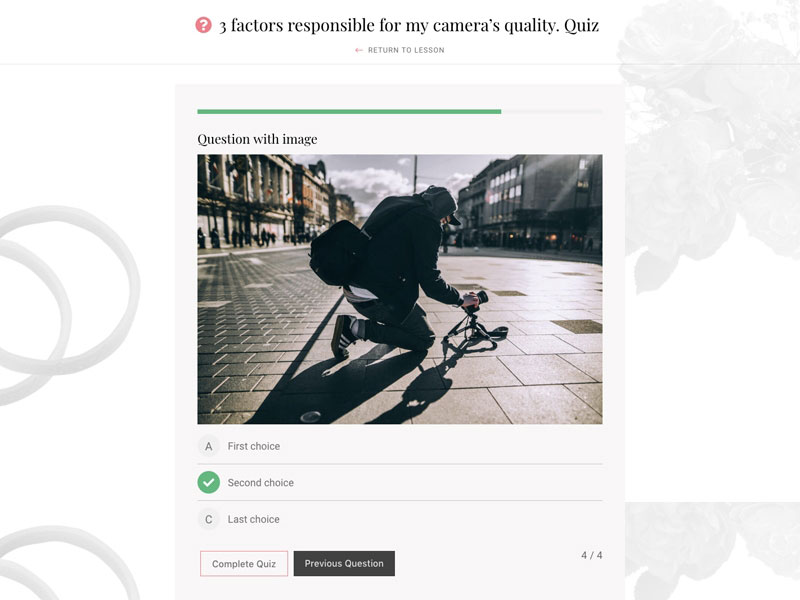The image size is (800, 600).
Task: Click the Complete Quiz button
Action: coord(244,564)
